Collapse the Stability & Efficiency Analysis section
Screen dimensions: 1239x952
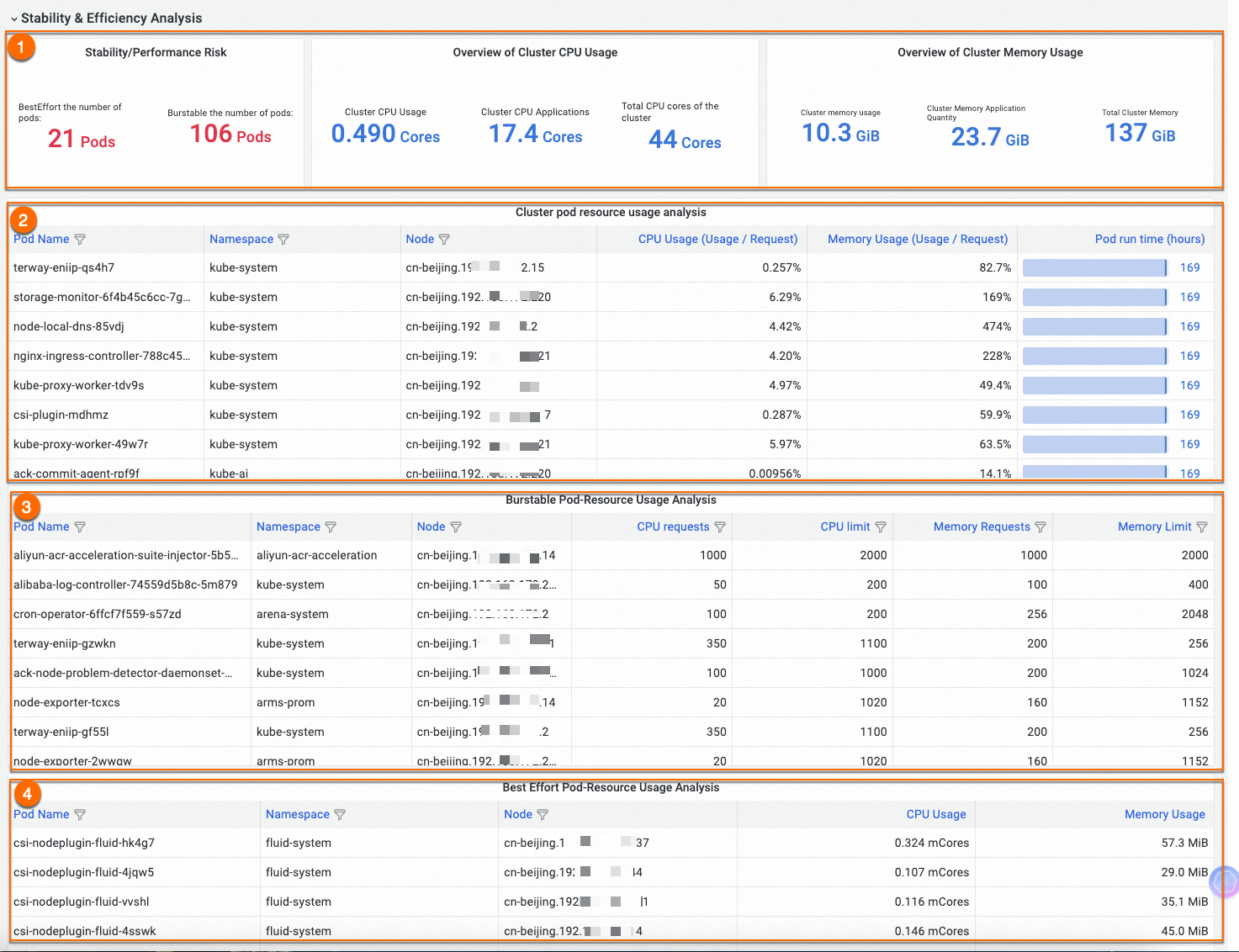pos(14,19)
